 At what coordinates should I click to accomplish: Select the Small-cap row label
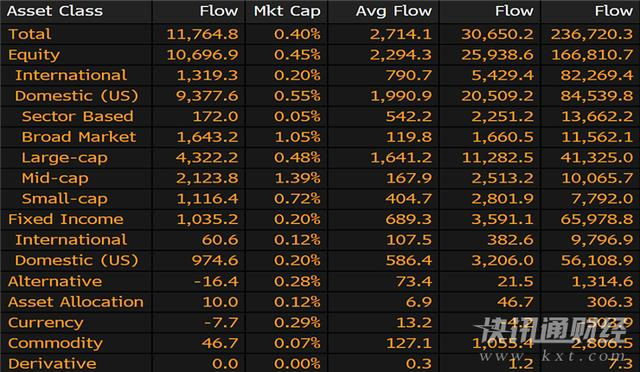[64, 198]
